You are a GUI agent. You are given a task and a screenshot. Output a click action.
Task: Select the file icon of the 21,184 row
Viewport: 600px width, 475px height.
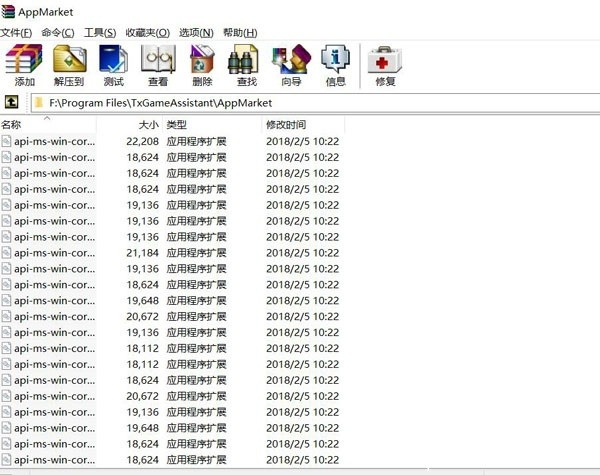pos(6,253)
